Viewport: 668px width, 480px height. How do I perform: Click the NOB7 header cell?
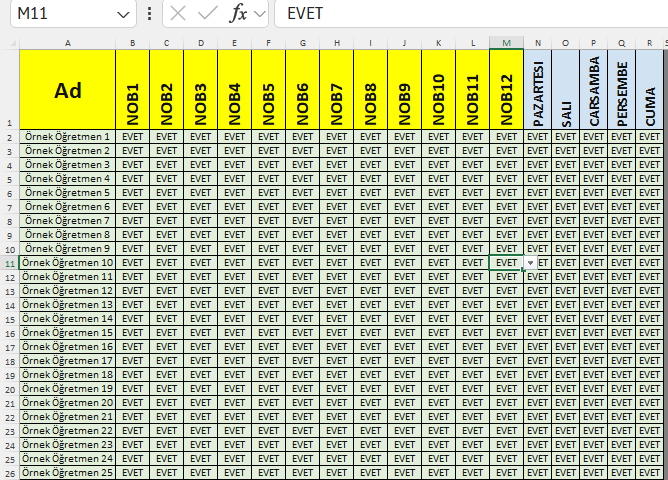click(337, 90)
